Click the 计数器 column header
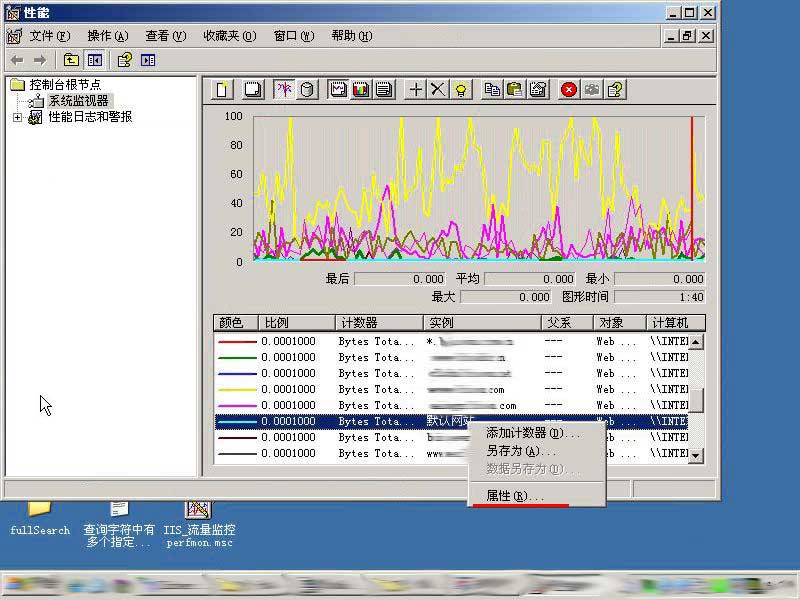The width and height of the screenshot is (800, 600). click(x=378, y=323)
